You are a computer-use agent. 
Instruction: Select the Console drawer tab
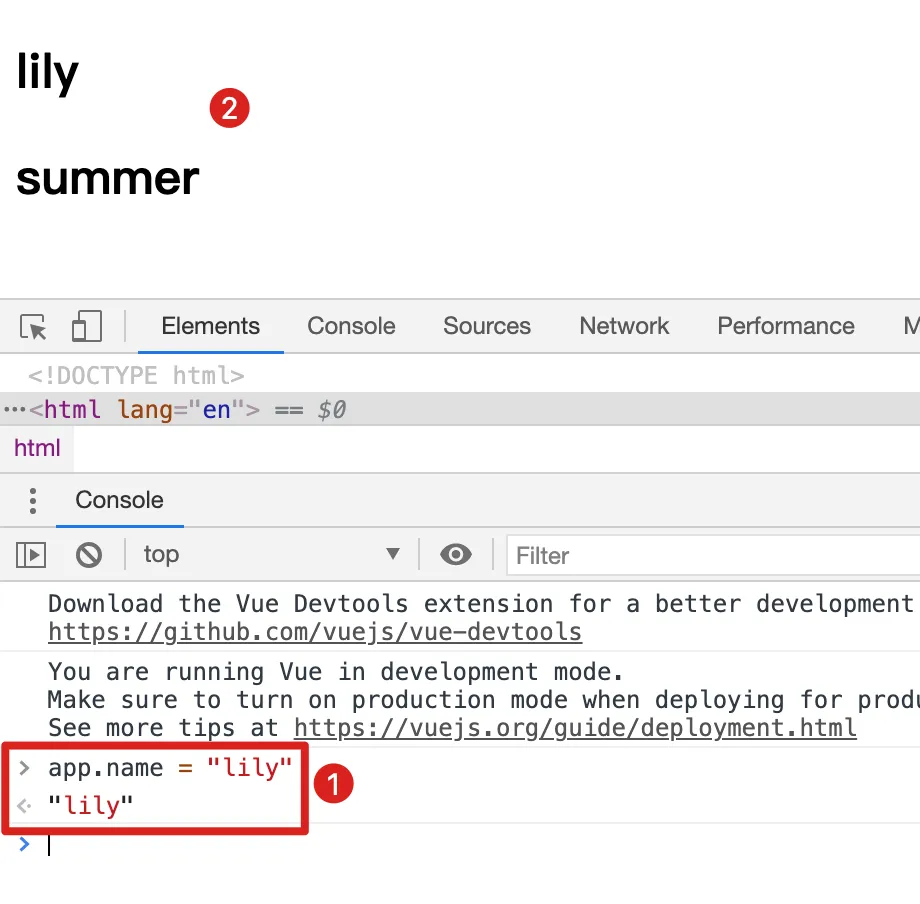[x=119, y=500]
